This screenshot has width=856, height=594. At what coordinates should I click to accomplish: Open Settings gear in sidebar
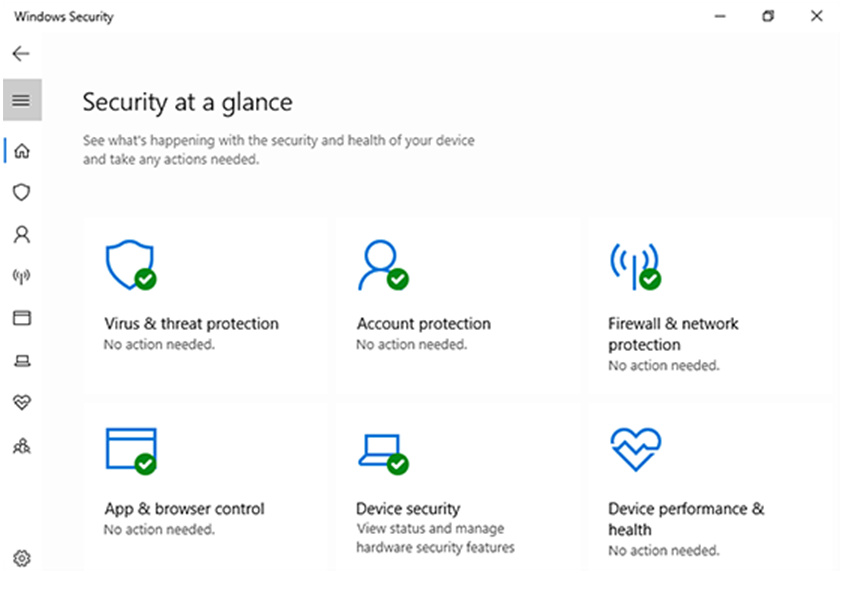(x=22, y=558)
